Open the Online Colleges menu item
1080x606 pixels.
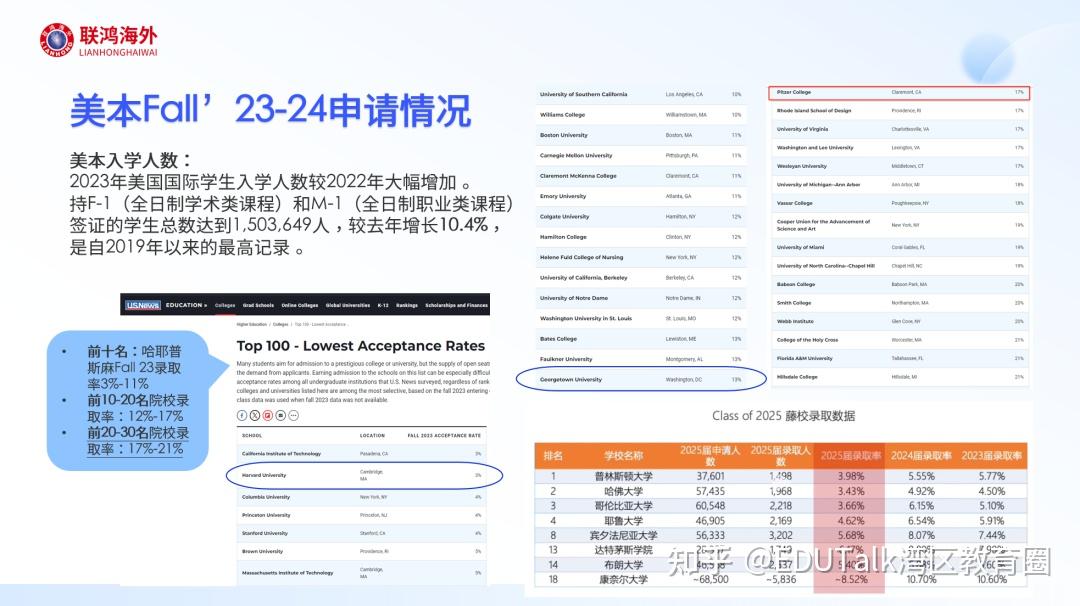tap(299, 305)
